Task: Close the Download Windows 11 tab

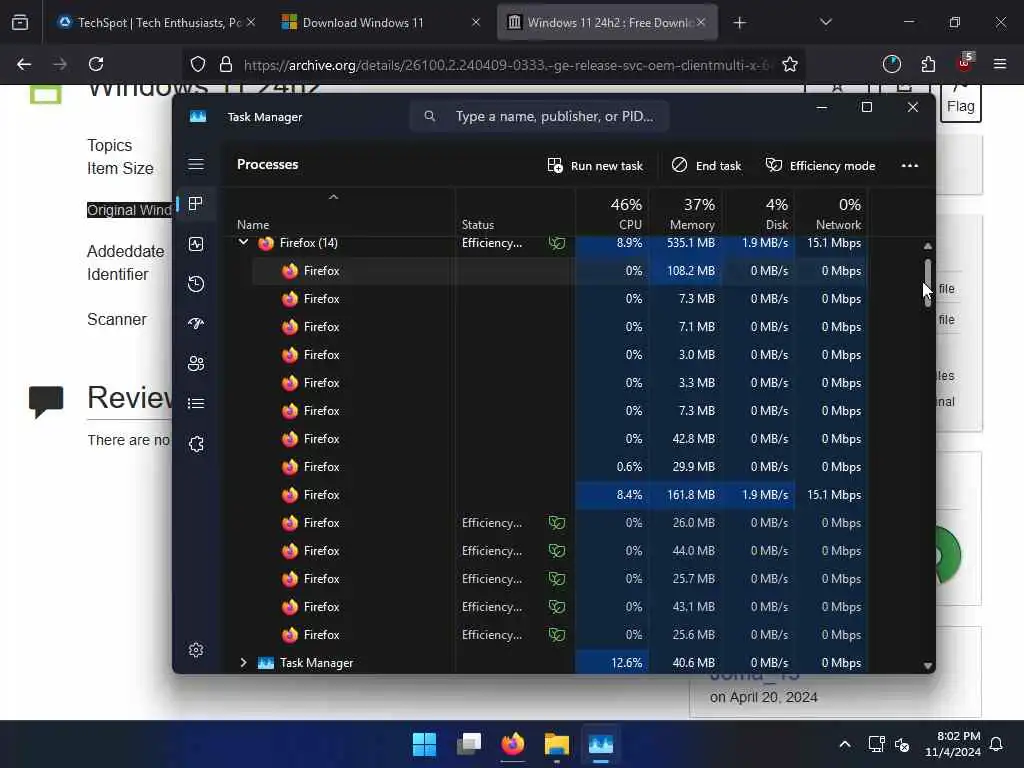Action: [x=476, y=22]
